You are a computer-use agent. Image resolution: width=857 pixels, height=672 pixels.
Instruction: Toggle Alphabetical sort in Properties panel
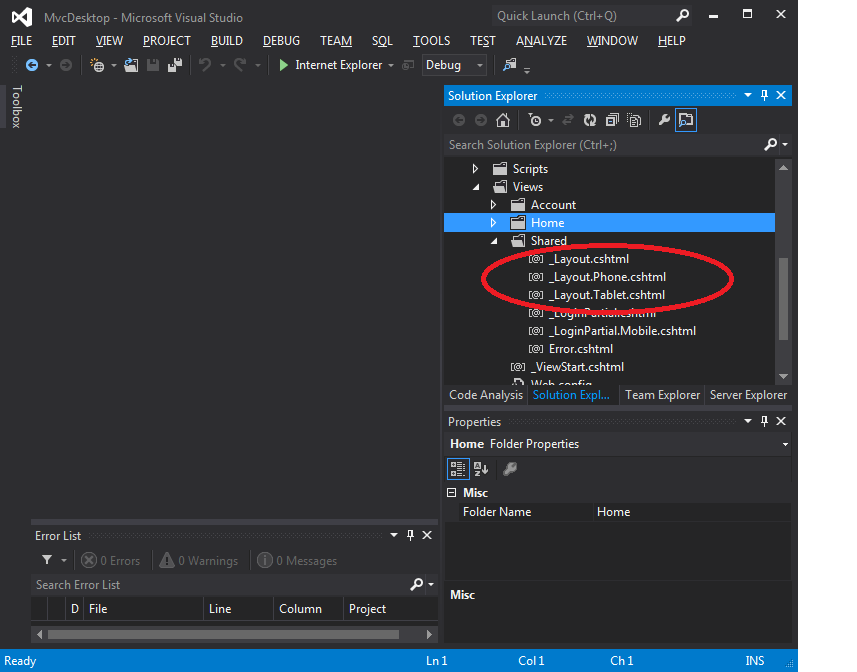(481, 469)
